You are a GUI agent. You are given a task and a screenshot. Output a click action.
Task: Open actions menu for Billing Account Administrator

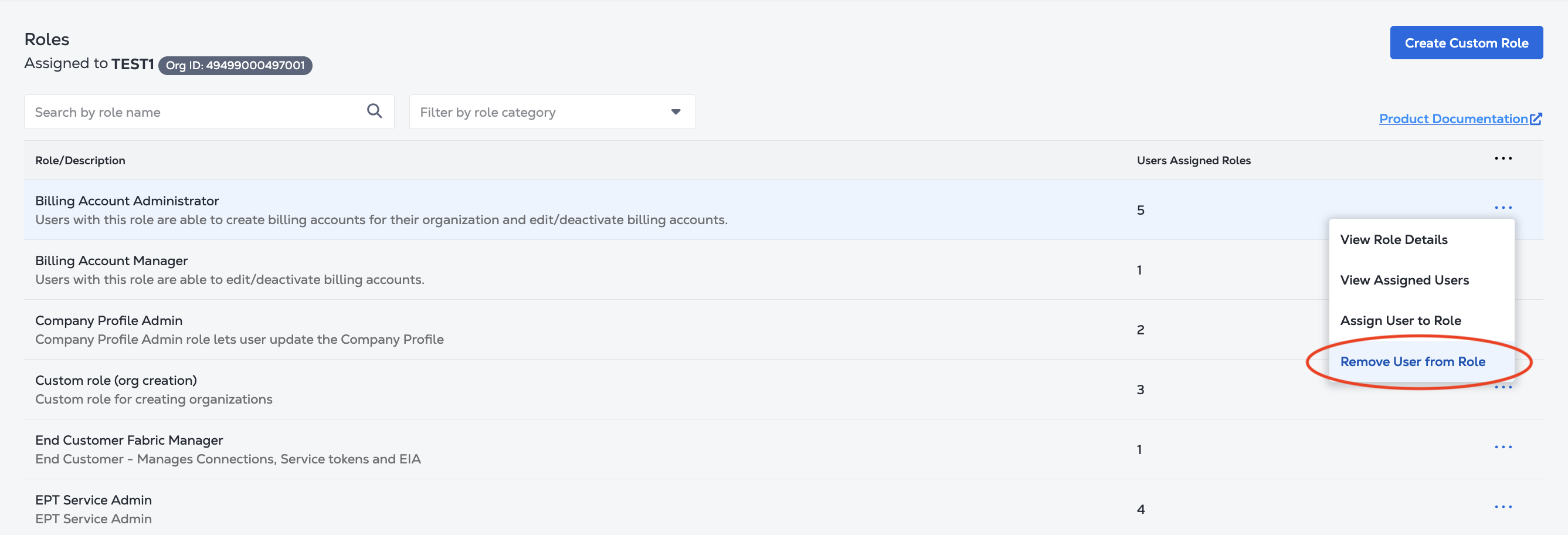coord(1503,208)
